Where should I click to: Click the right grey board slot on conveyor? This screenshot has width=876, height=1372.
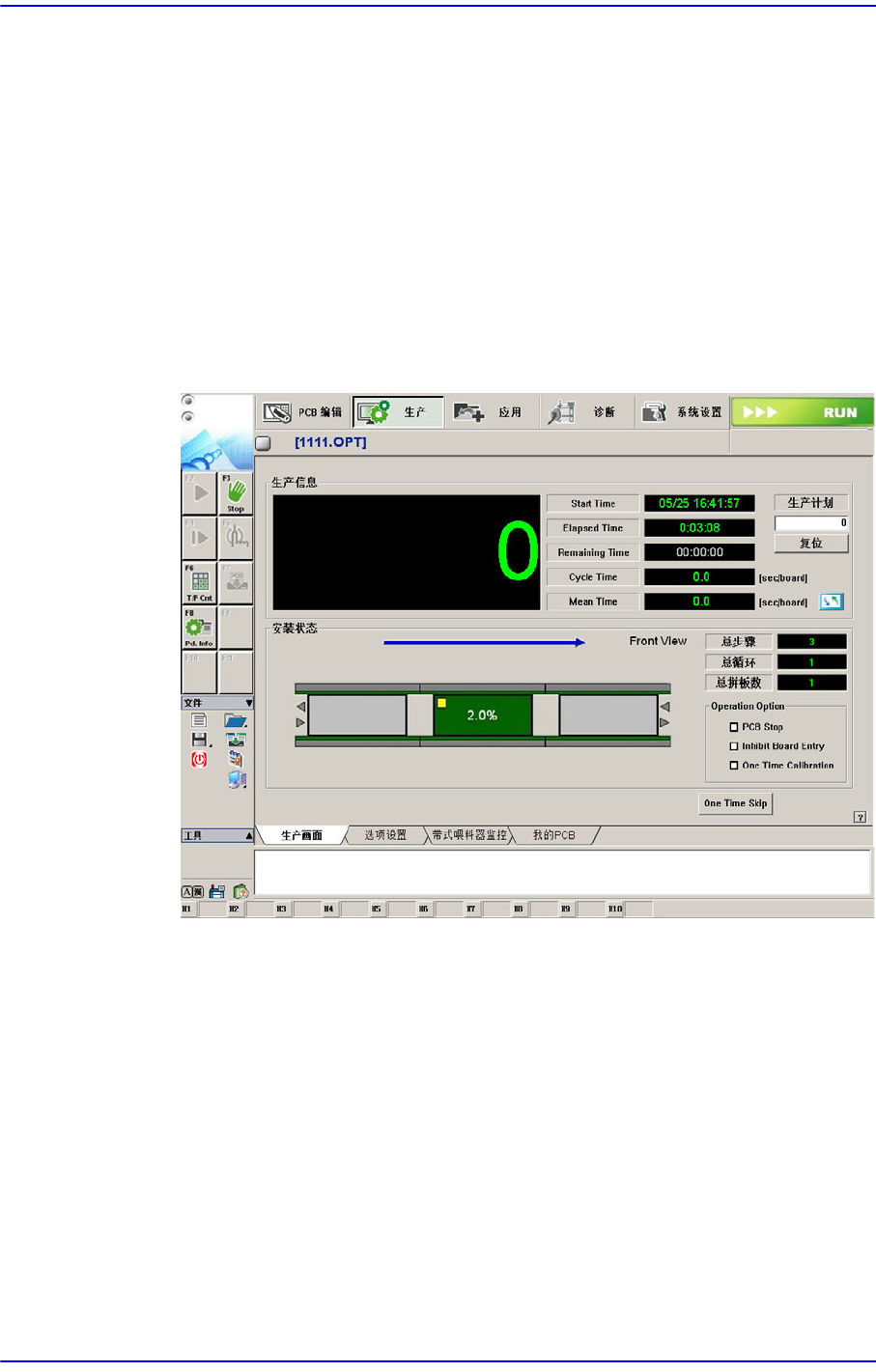[608, 715]
